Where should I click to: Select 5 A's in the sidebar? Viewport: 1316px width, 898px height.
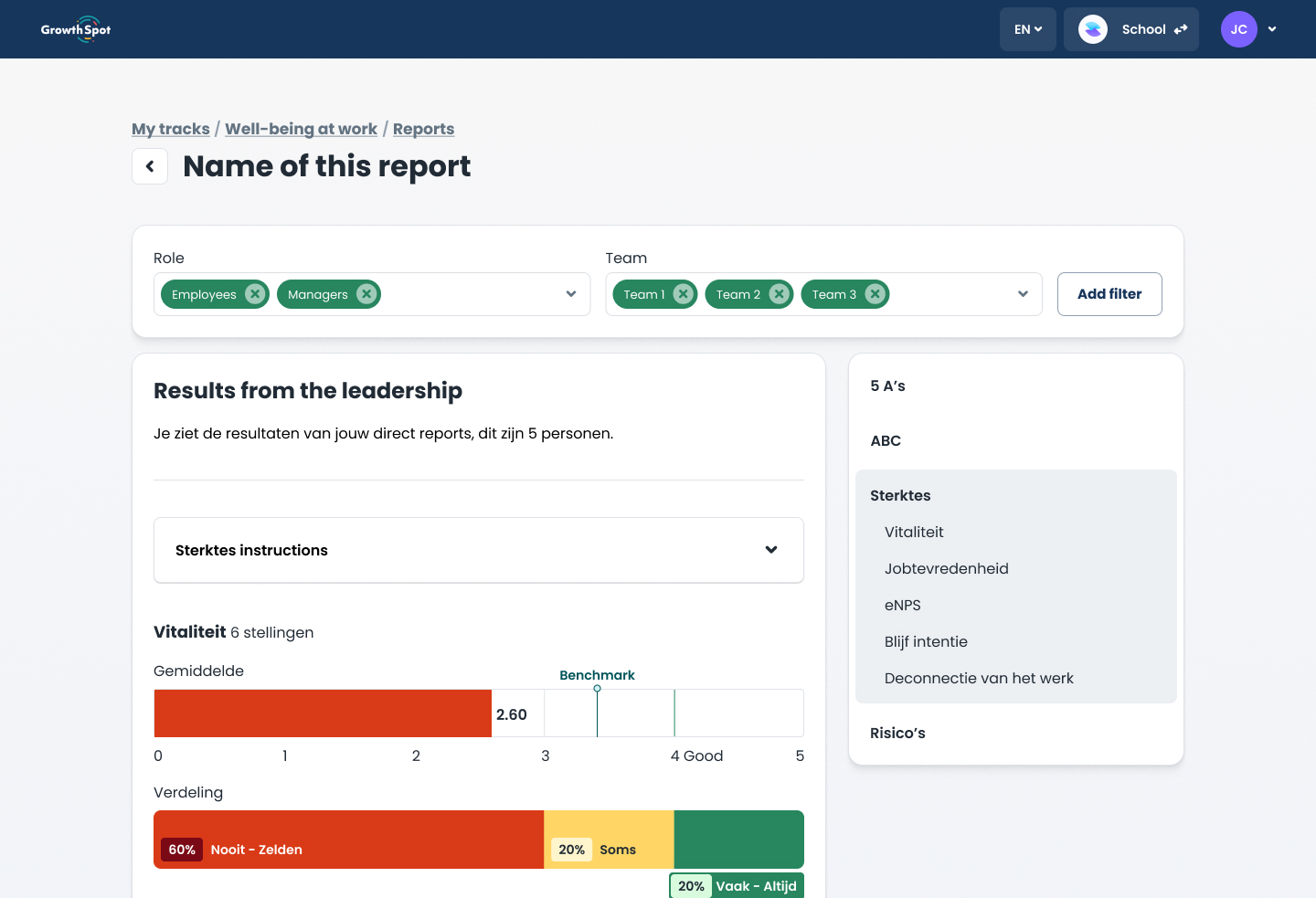tap(887, 386)
